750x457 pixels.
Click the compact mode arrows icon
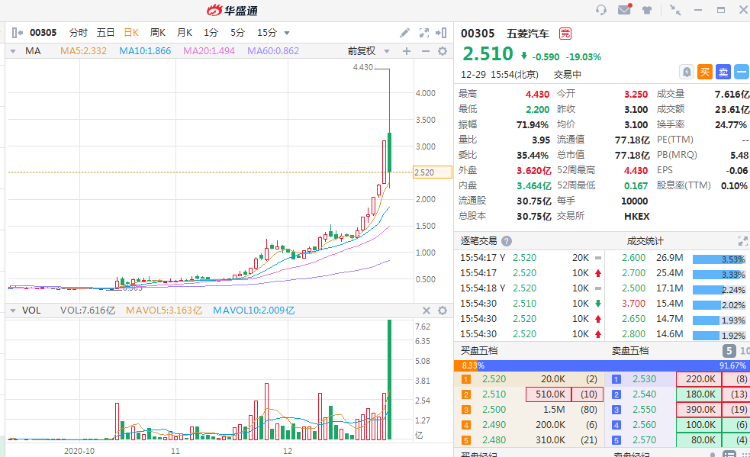(x=675, y=10)
